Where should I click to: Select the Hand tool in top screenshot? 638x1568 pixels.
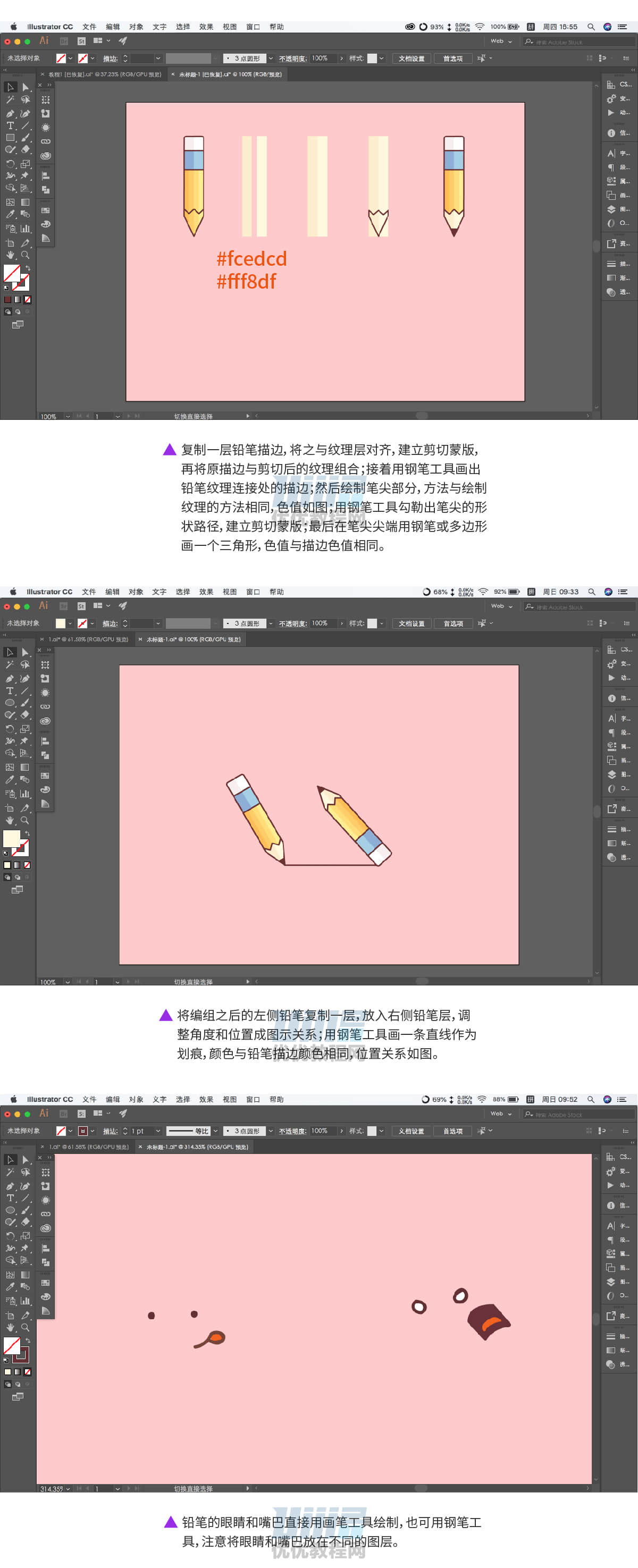tap(10, 255)
